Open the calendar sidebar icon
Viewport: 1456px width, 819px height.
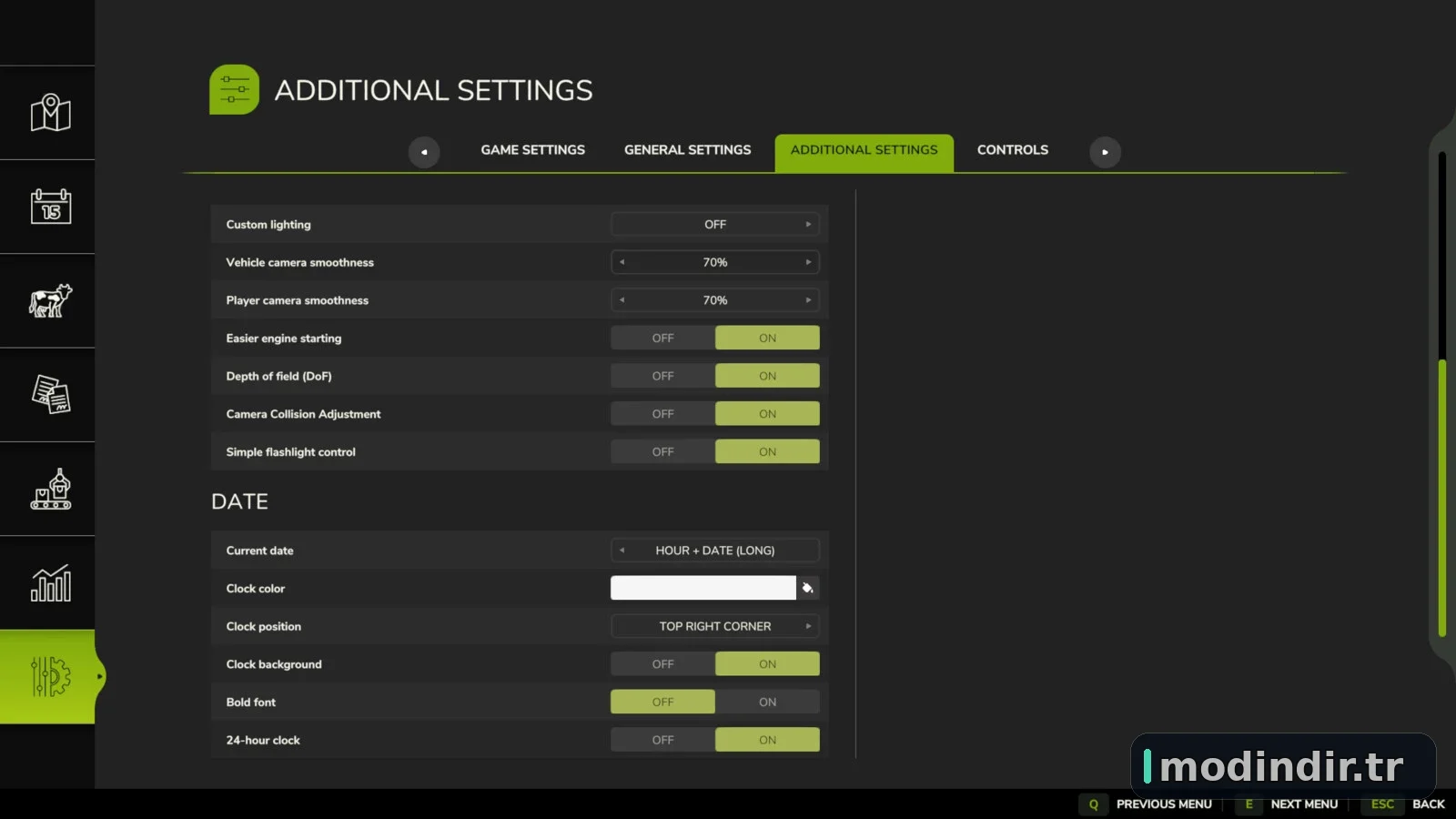click(x=50, y=207)
